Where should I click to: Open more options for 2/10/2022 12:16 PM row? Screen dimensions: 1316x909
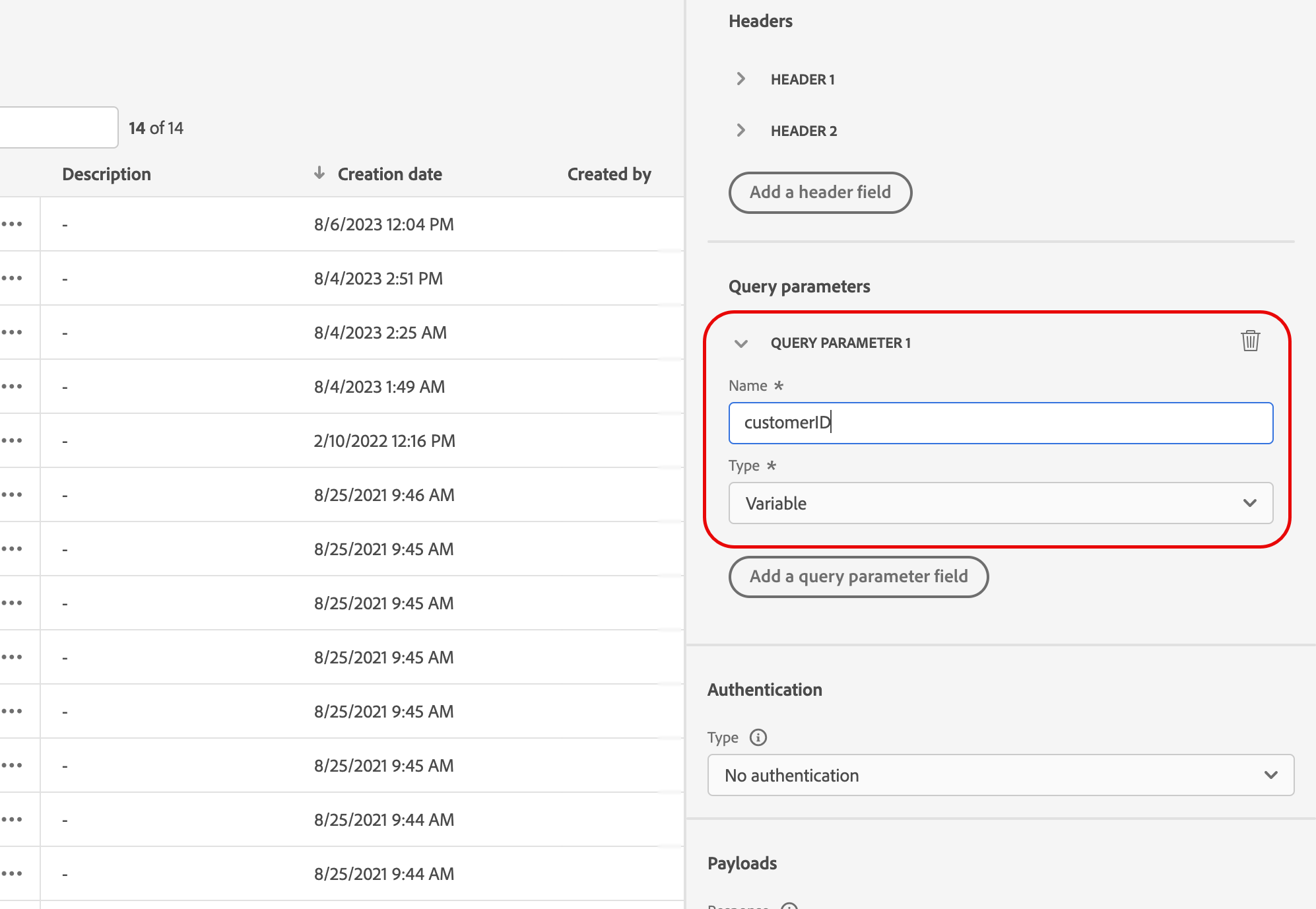12,441
